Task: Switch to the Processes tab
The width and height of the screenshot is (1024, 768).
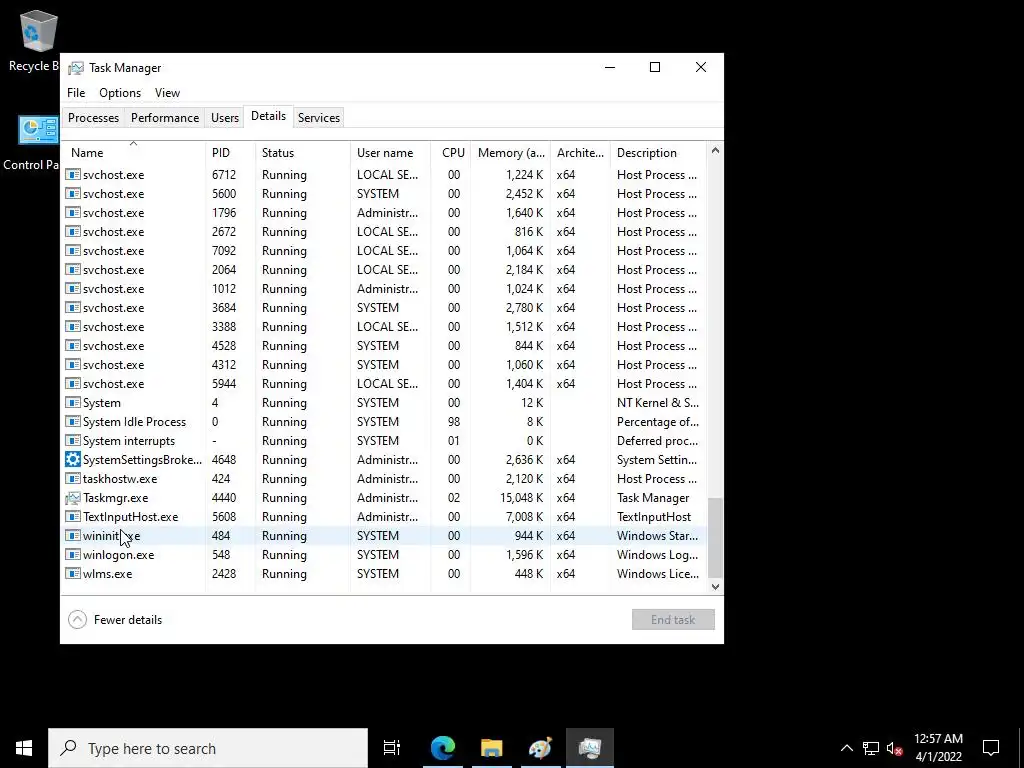Action: point(93,118)
